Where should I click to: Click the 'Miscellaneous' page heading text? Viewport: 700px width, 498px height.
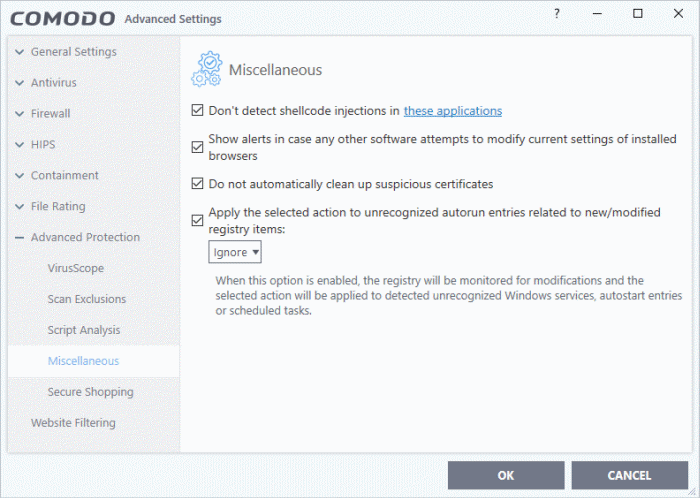coord(275,70)
